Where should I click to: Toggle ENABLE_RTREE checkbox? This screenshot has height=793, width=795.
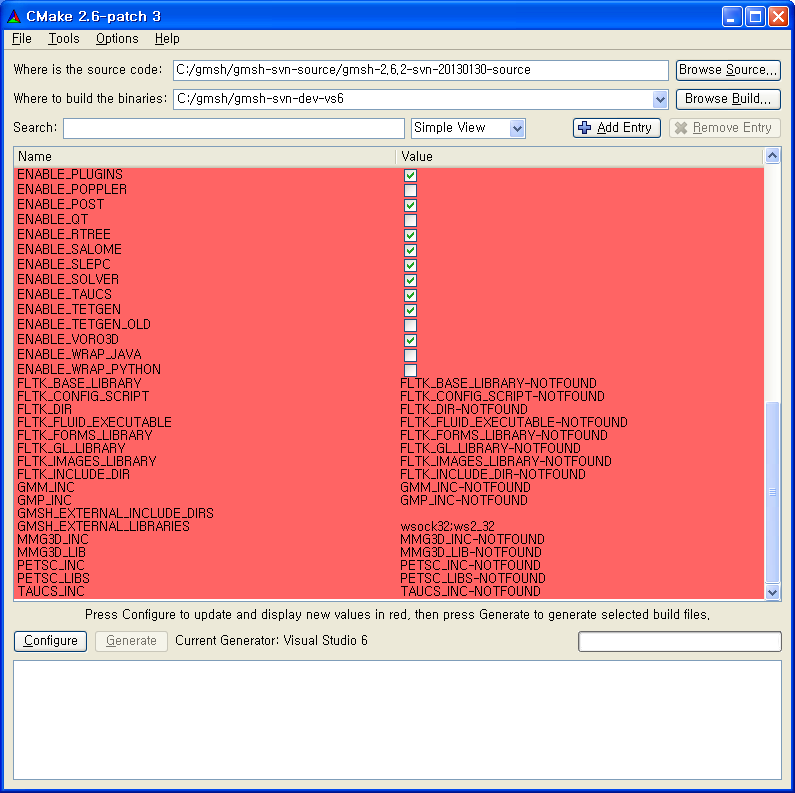pyautogui.click(x=410, y=235)
